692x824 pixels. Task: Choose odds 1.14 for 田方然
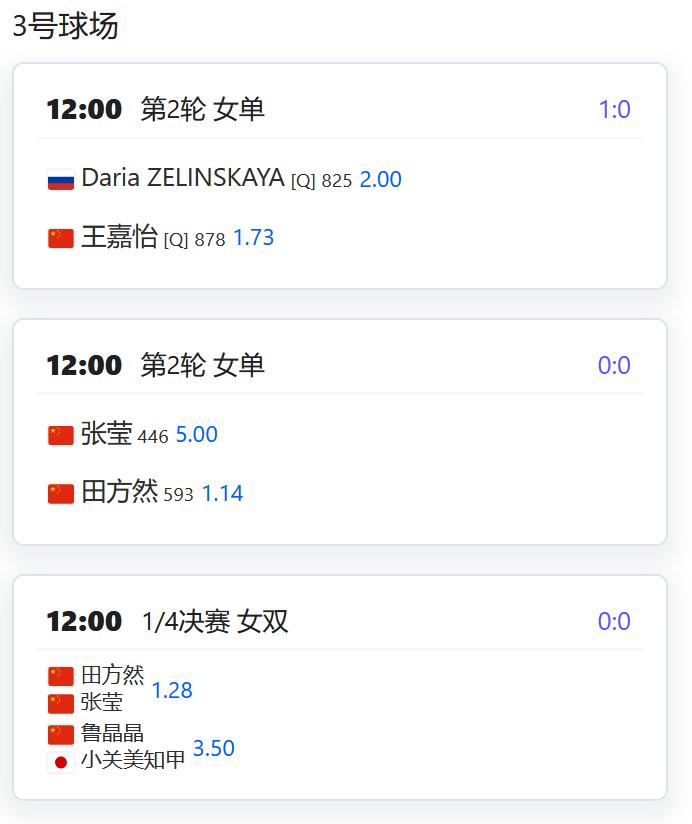[x=222, y=493]
